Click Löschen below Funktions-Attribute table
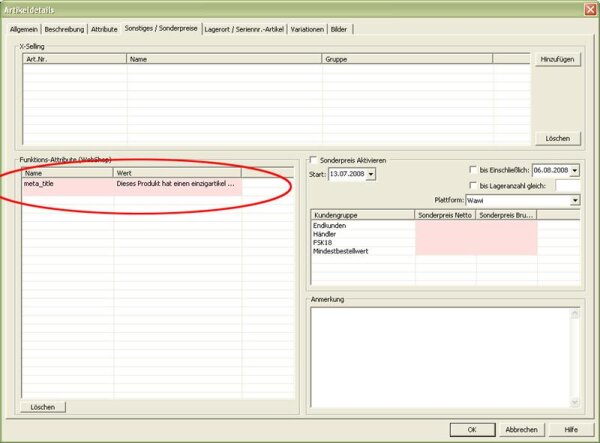Image resolution: width=600 pixels, height=443 pixels. click(42, 407)
